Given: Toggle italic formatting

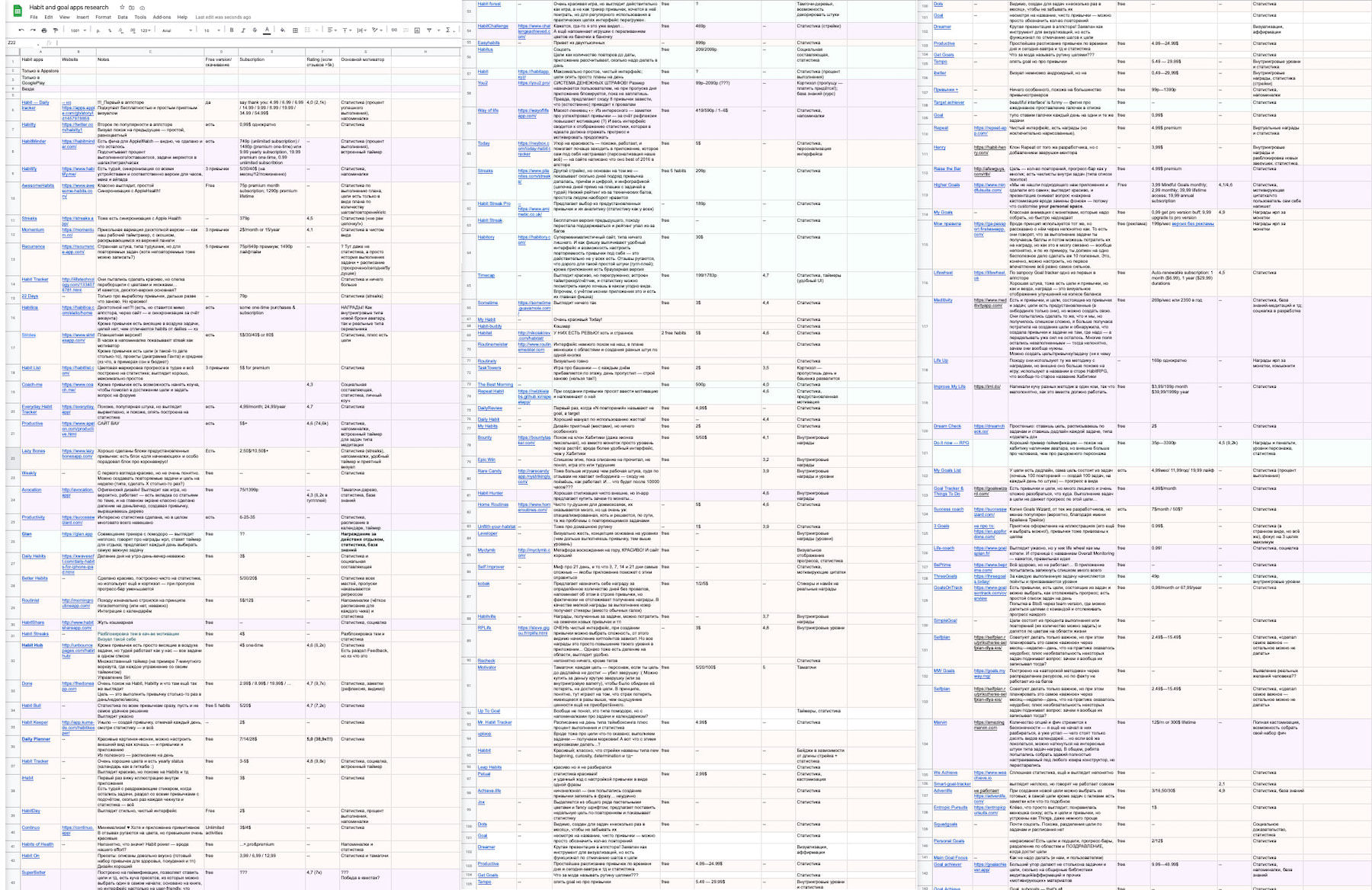Looking at the screenshot, I should click(x=242, y=31).
